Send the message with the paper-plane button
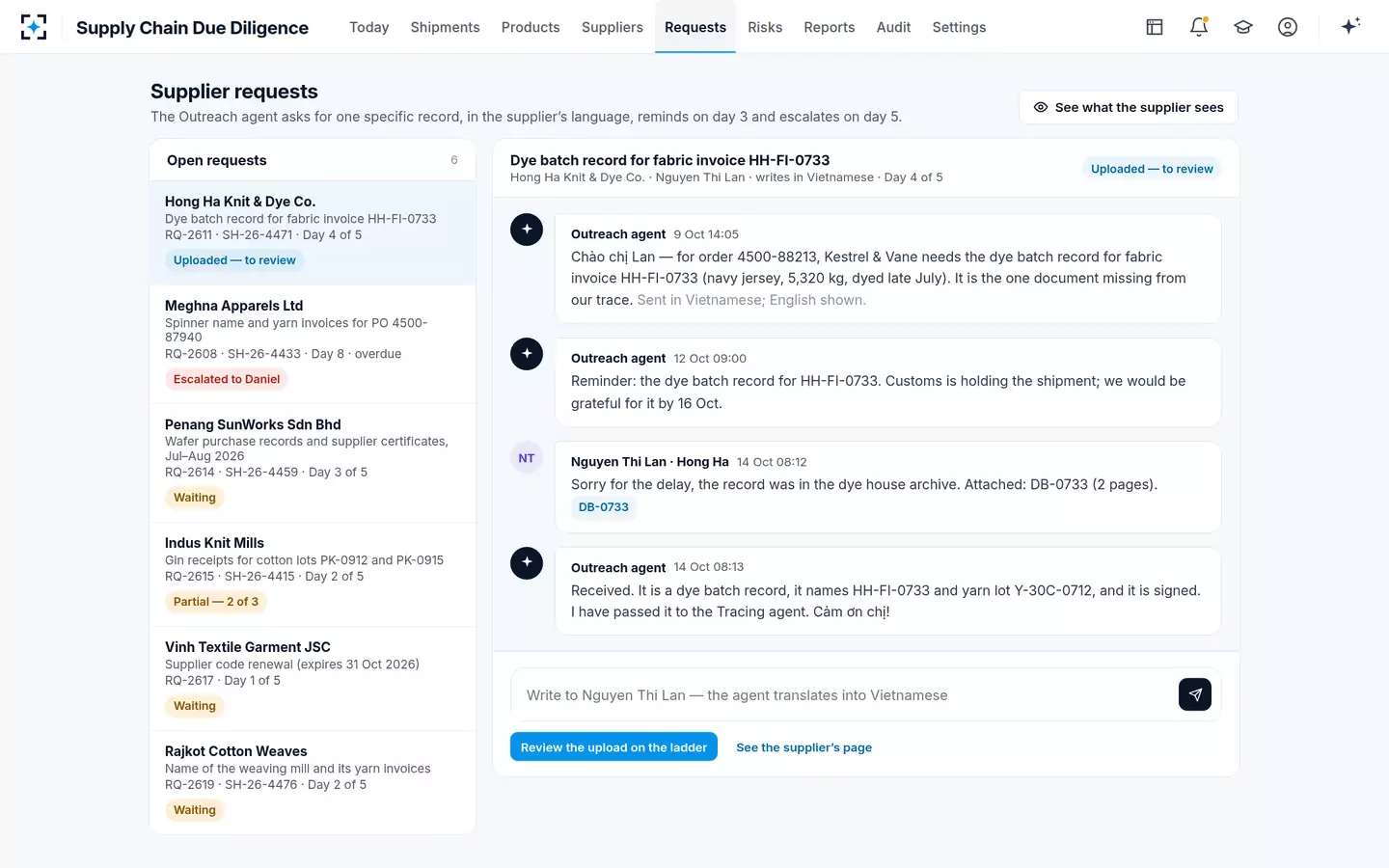 1195,694
